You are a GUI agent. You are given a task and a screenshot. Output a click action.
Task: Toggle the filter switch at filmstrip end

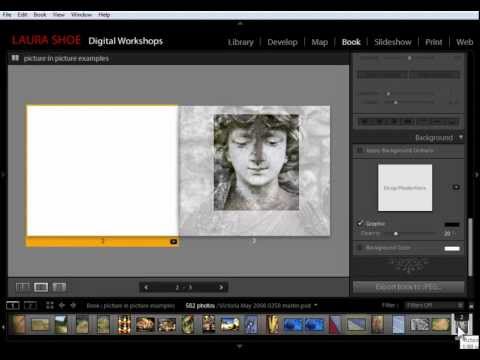(x=471, y=306)
